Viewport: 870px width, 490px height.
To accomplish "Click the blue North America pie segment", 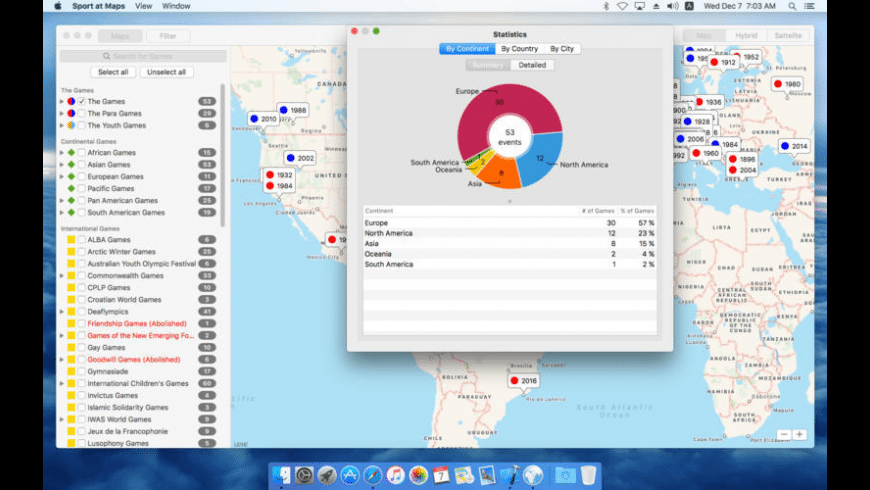I will point(541,159).
